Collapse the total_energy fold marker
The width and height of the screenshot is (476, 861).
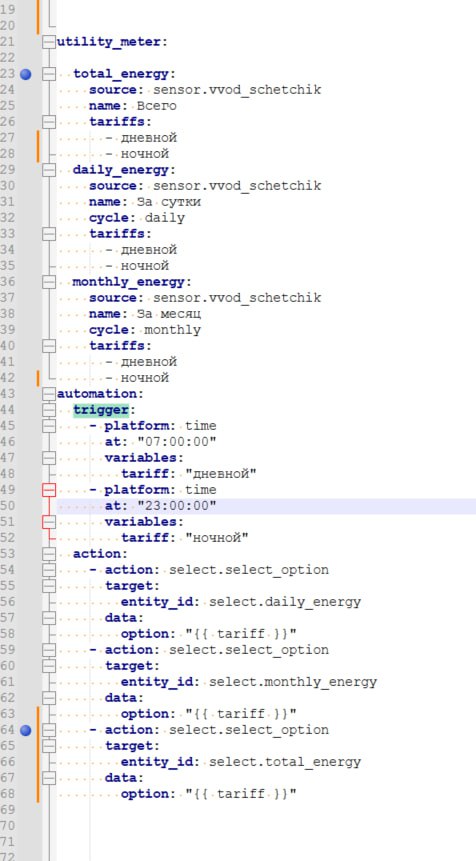point(49,74)
